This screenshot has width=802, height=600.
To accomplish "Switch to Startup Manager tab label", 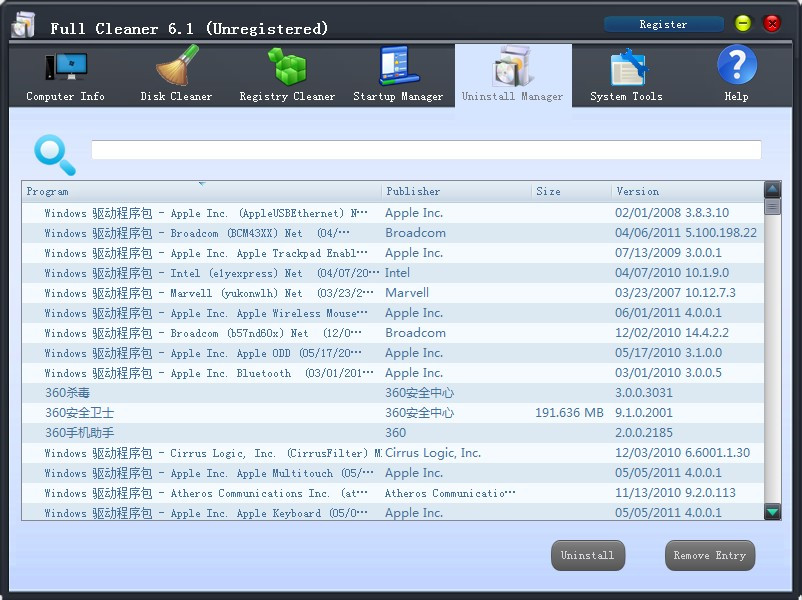I will tap(398, 96).
